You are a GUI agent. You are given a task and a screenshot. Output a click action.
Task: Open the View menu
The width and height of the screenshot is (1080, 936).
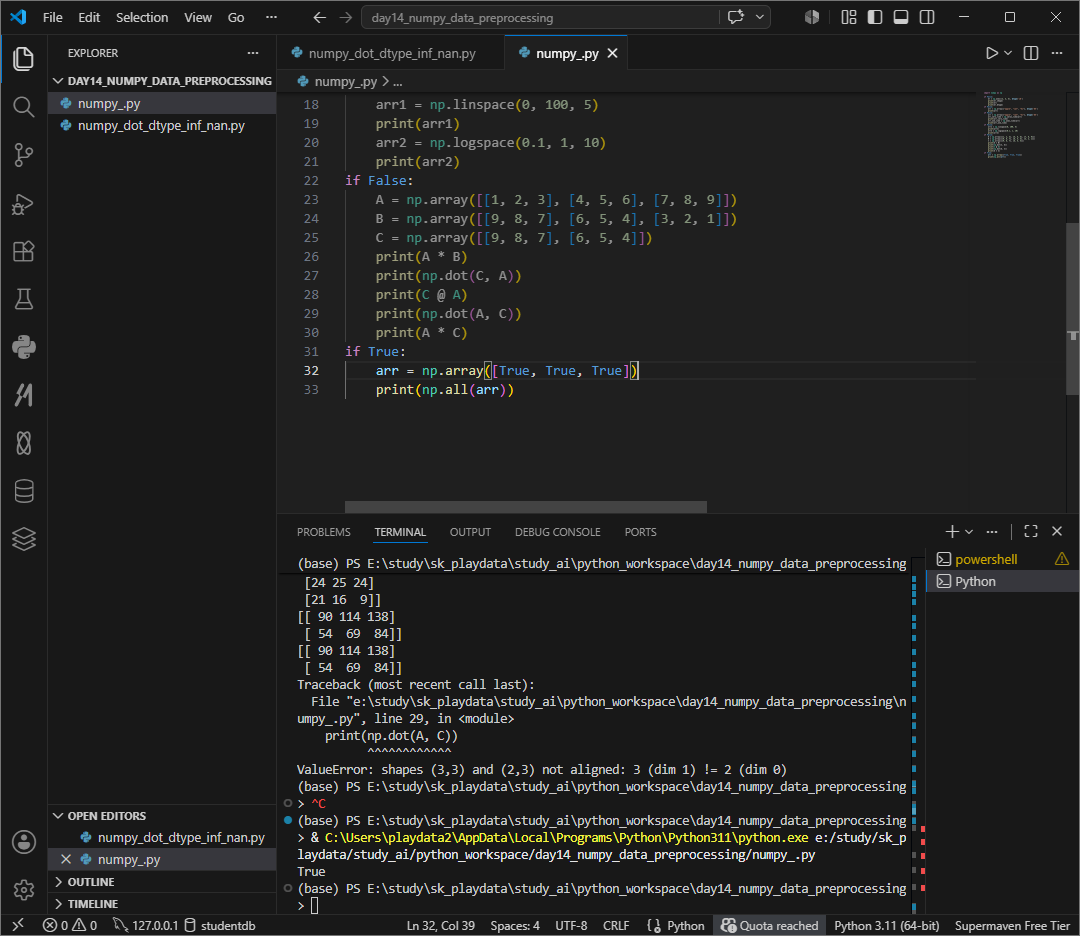198,17
